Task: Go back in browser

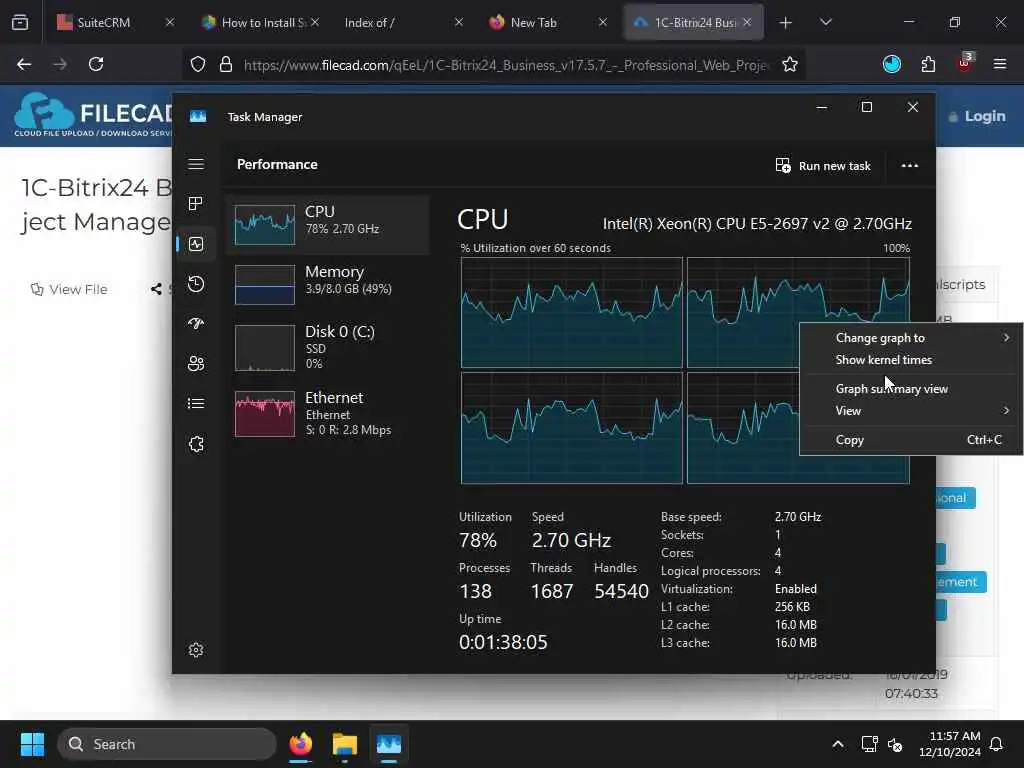Action: coord(24,64)
